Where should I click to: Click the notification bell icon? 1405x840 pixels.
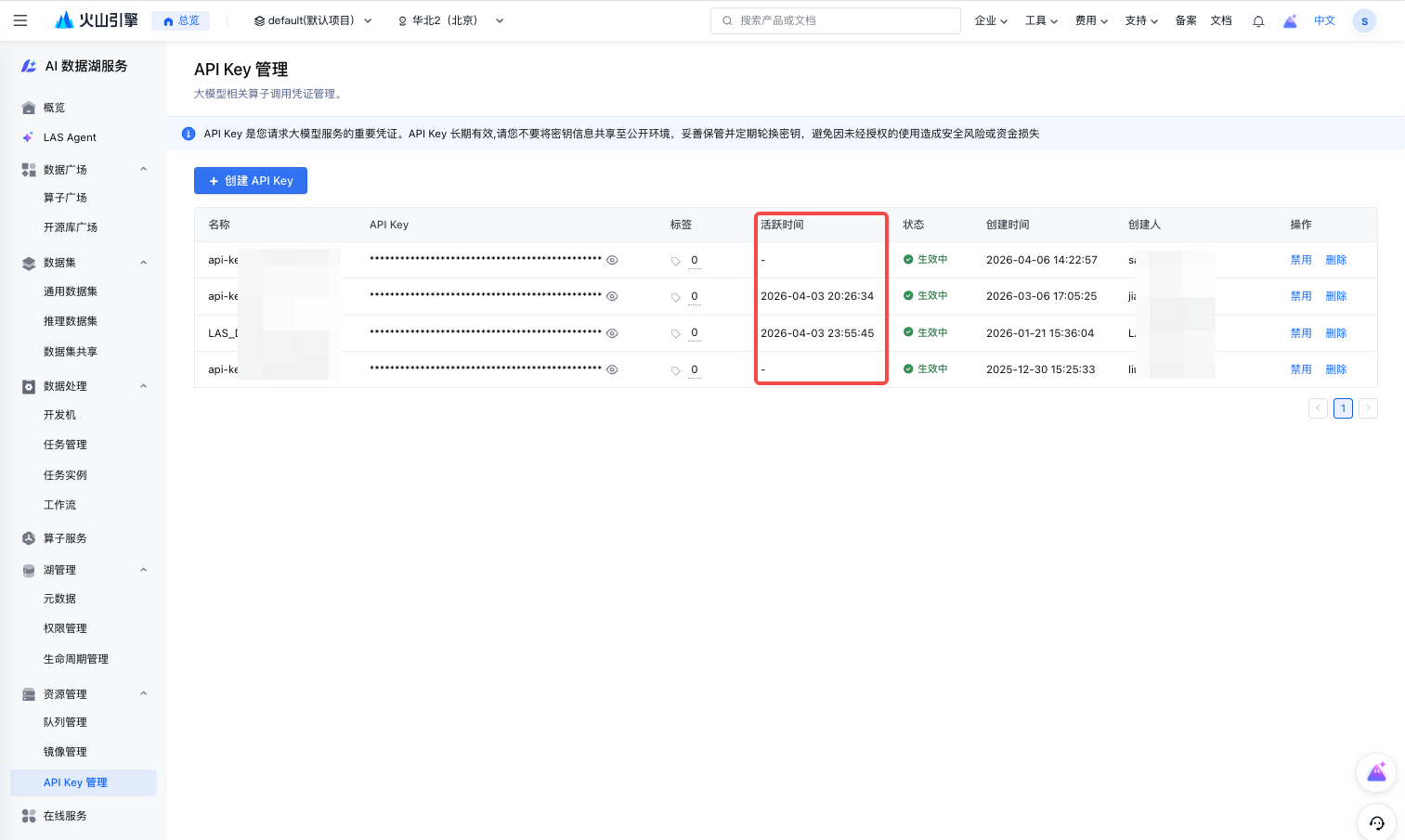[x=1258, y=21]
